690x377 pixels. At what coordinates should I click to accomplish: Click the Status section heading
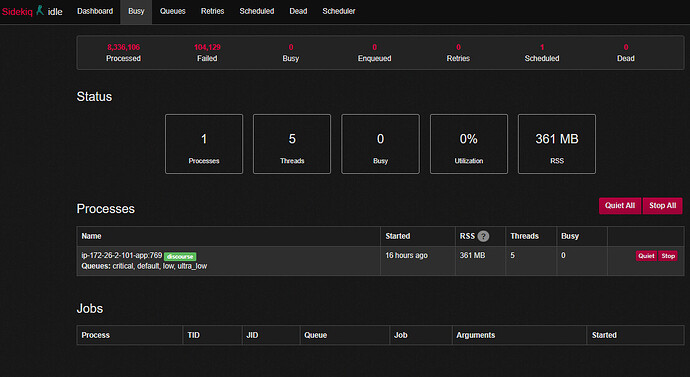[x=94, y=97]
